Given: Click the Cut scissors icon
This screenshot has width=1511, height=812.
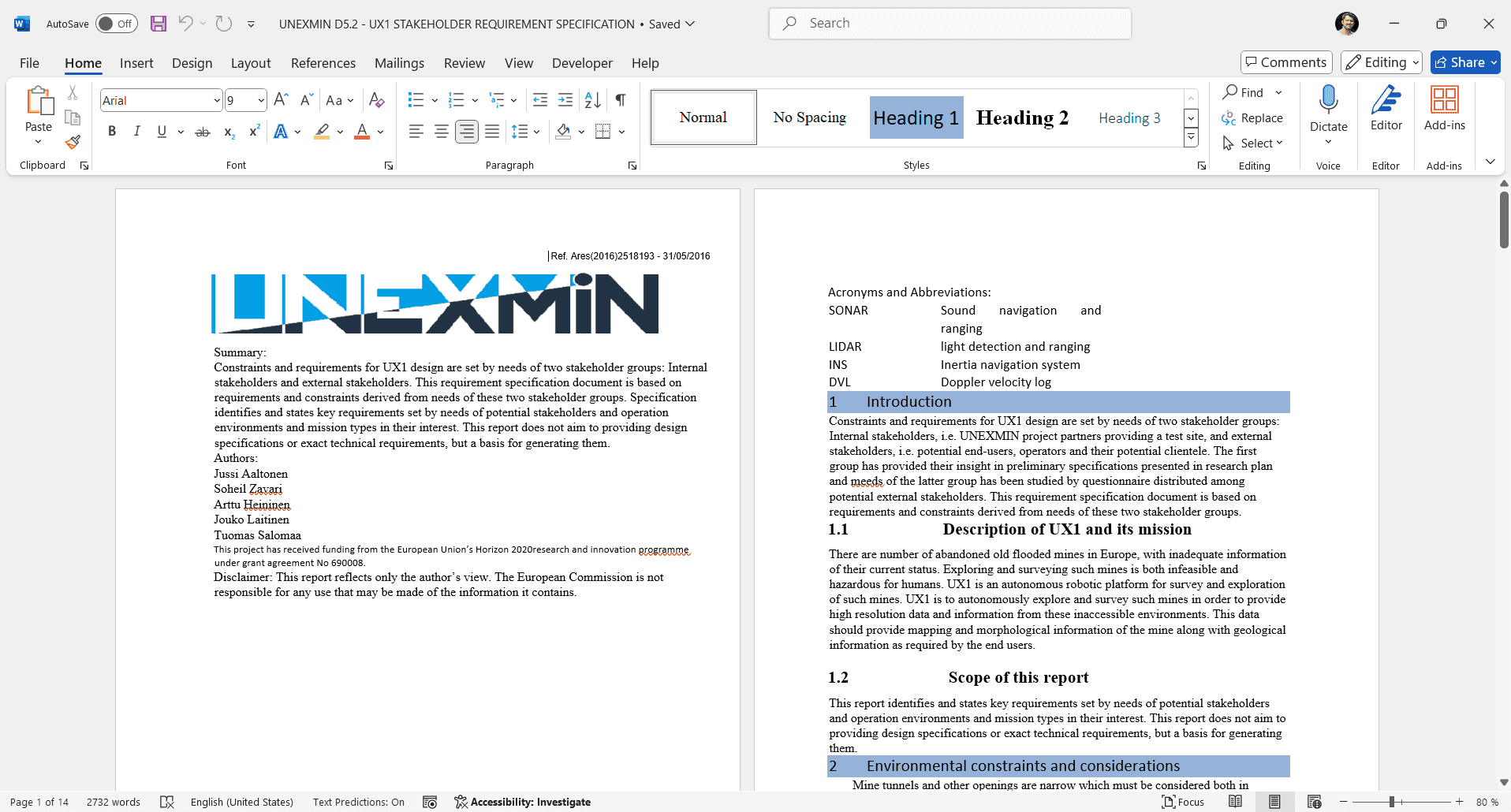Looking at the screenshot, I should [73, 93].
